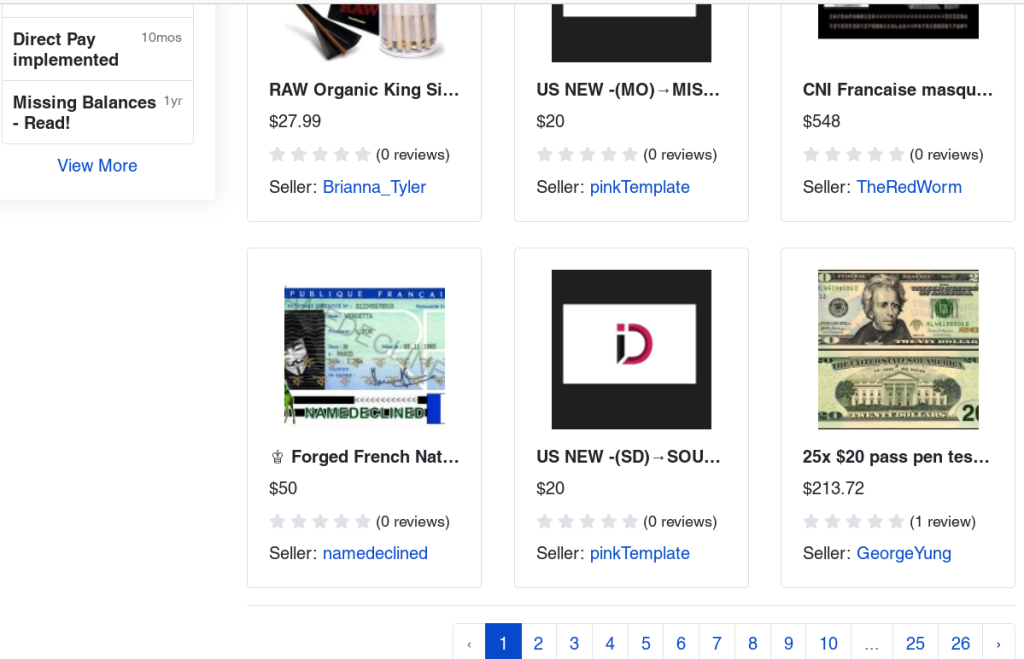Select page 25 in the pagination
The width and height of the screenshot is (1024, 659).
click(915, 643)
